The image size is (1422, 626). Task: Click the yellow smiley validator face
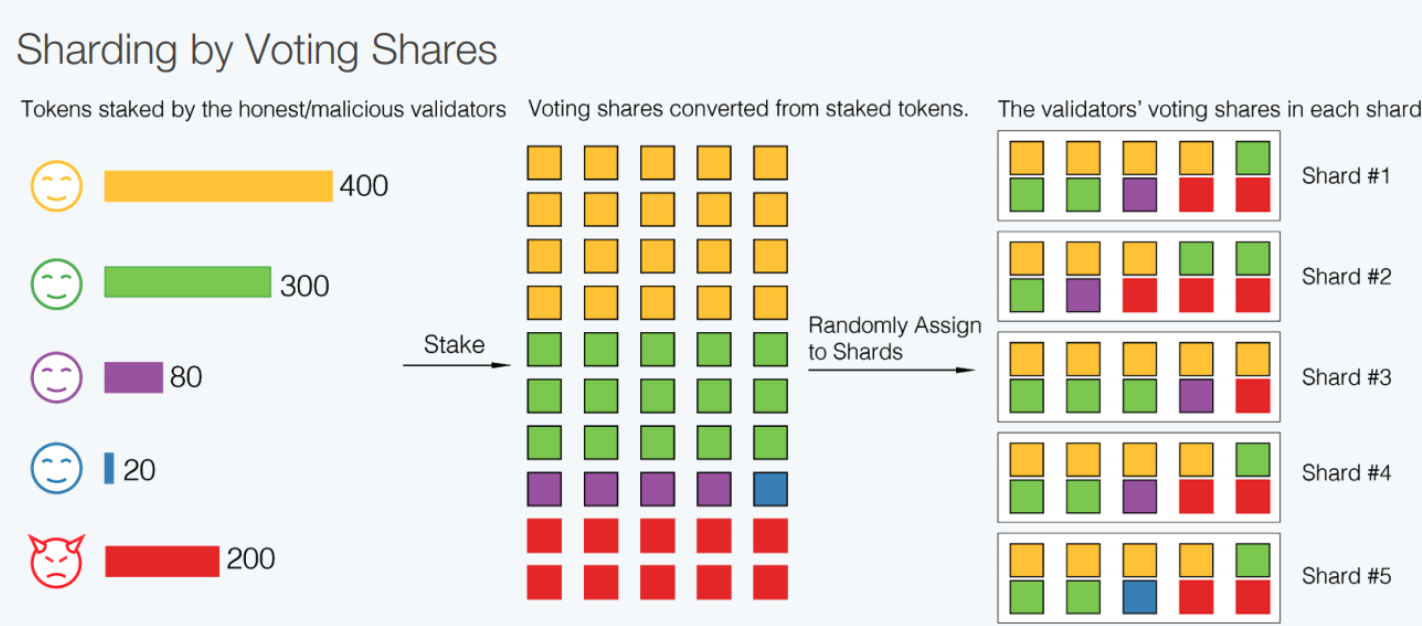point(57,186)
